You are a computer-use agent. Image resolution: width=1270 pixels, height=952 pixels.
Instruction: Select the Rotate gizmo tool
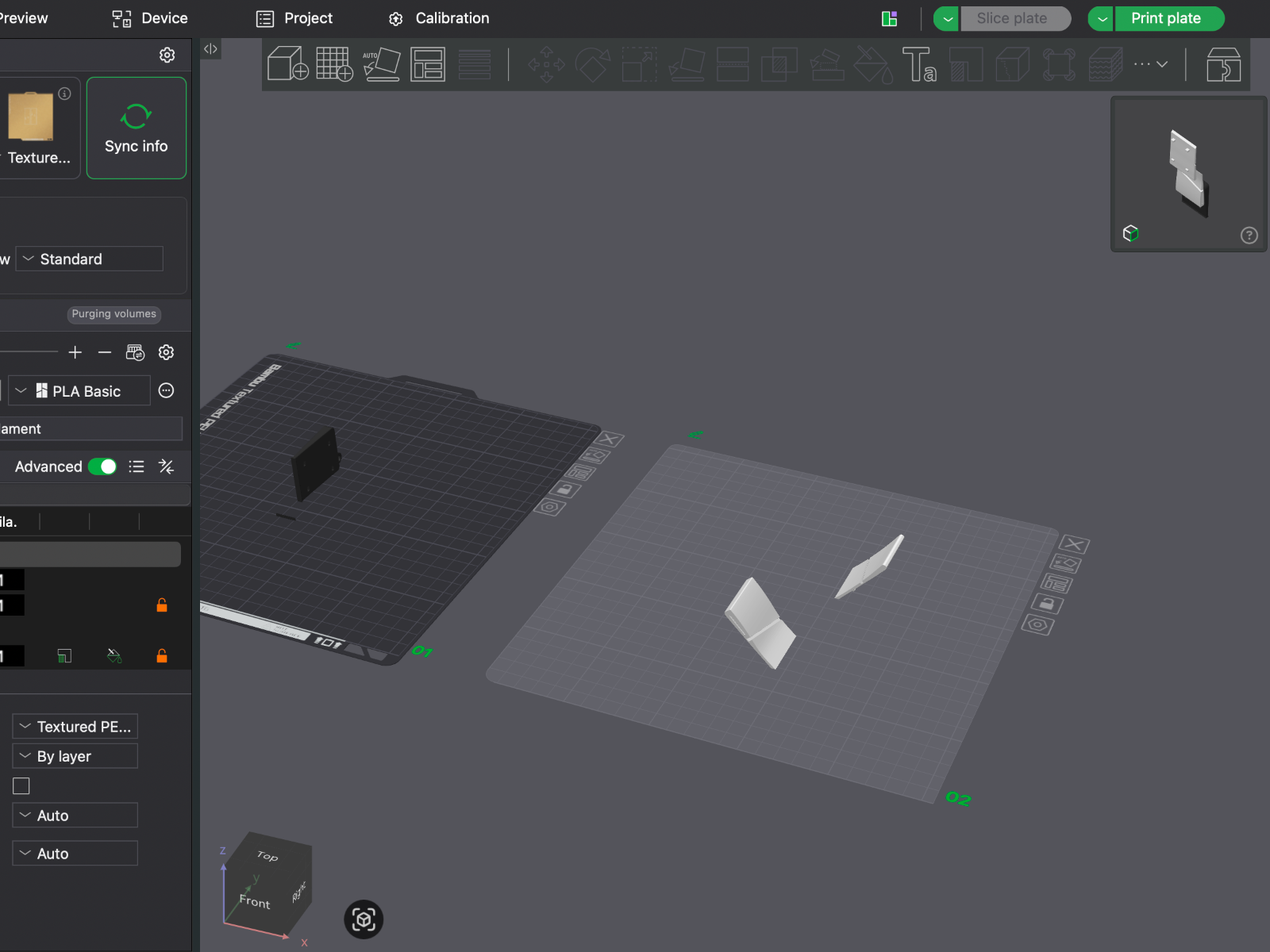click(x=592, y=64)
